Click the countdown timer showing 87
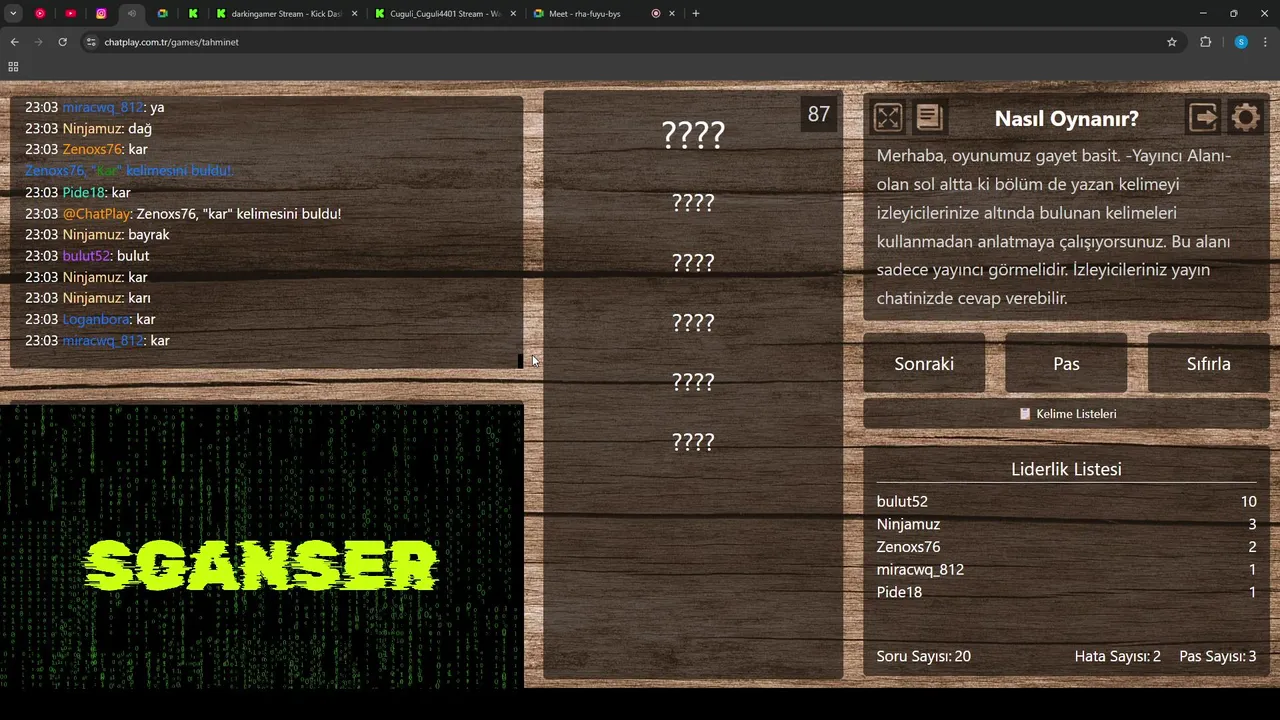 [819, 114]
